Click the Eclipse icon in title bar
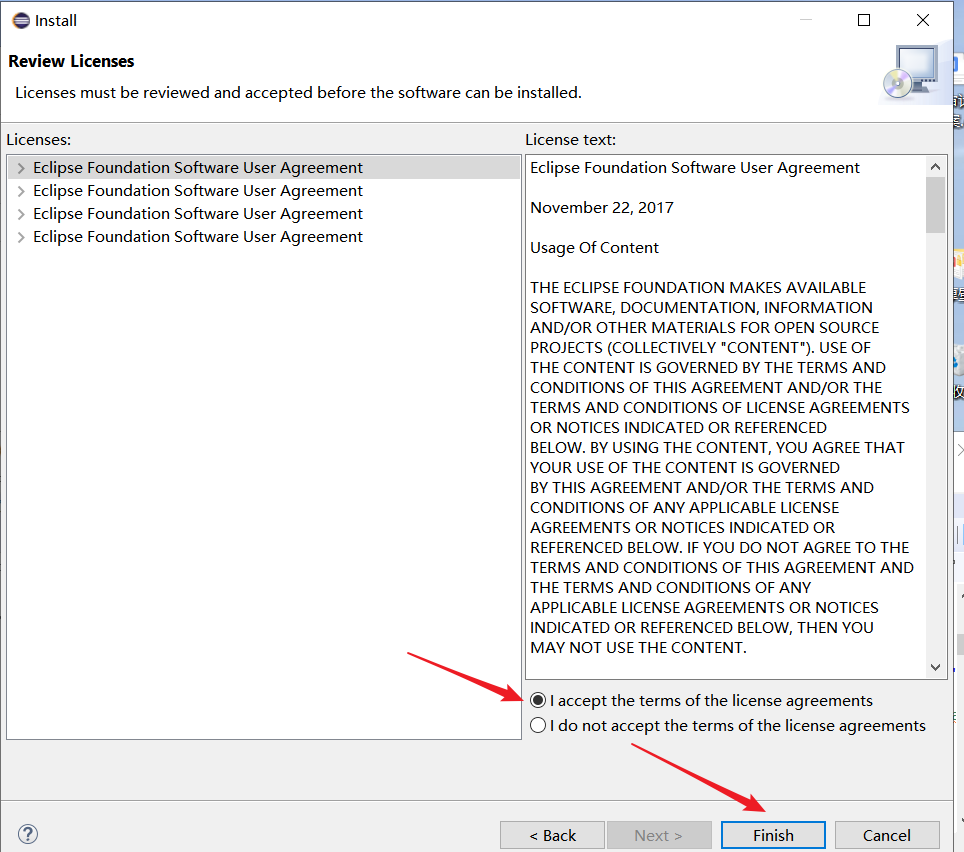964x852 pixels. point(21,21)
